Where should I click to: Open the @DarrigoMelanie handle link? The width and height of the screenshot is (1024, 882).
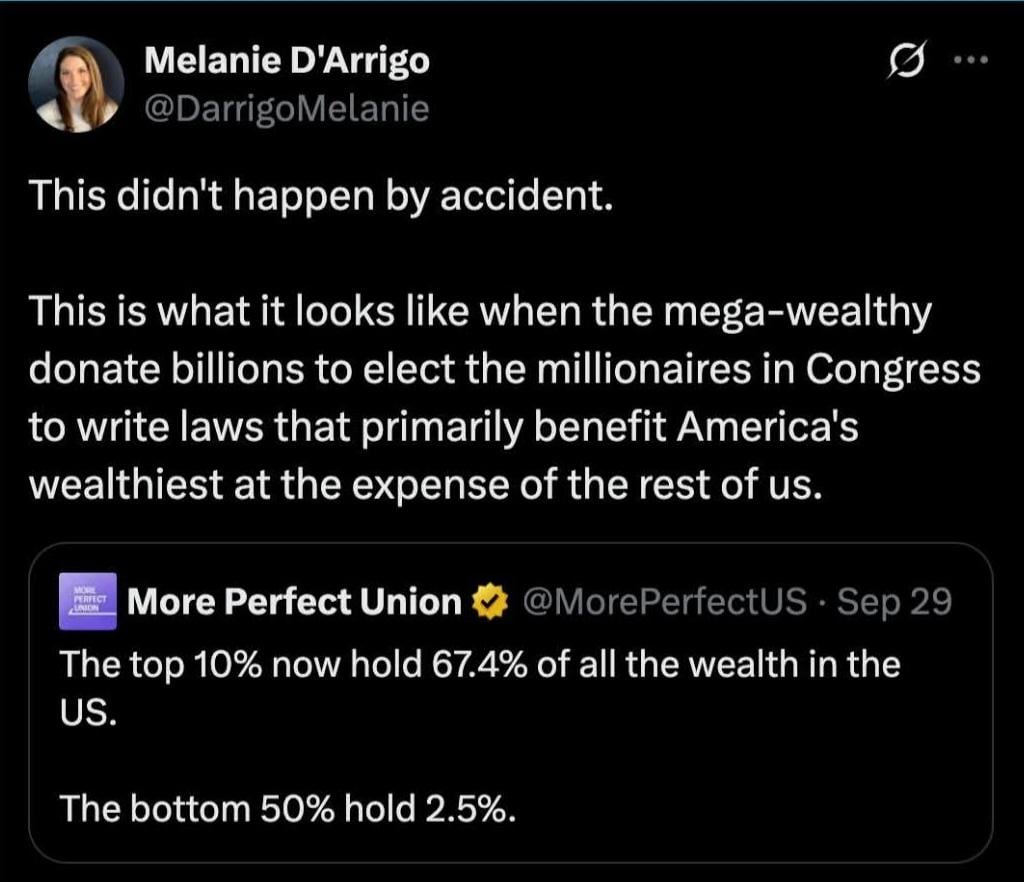287,108
